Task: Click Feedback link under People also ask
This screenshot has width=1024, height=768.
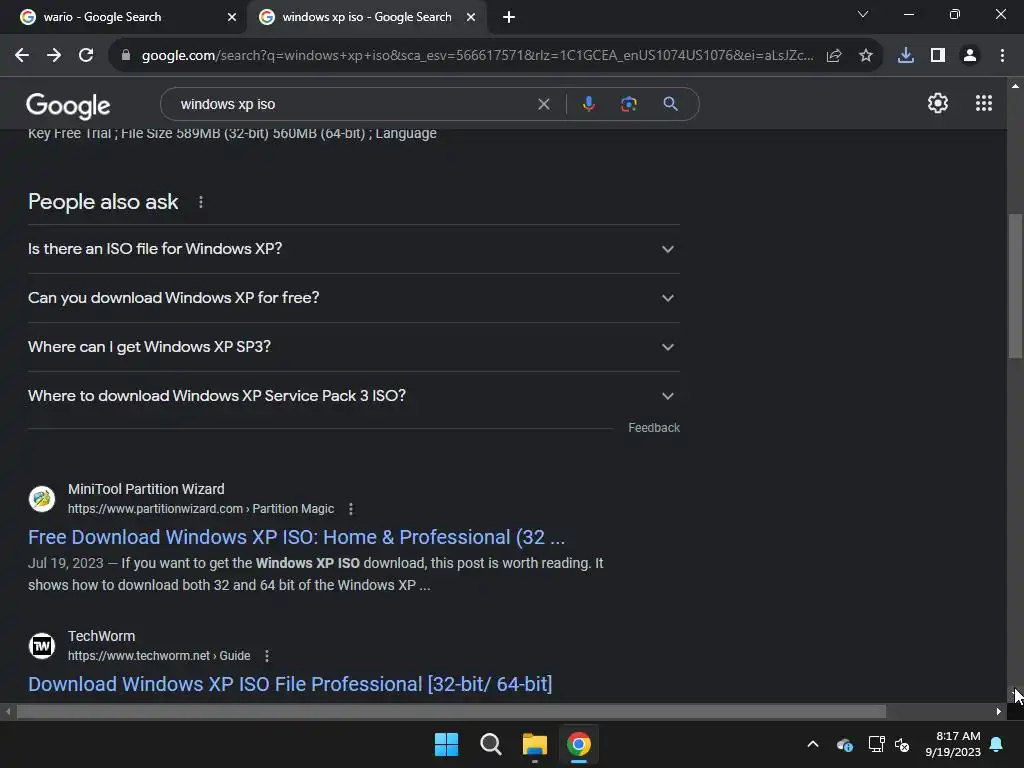Action: click(x=654, y=428)
